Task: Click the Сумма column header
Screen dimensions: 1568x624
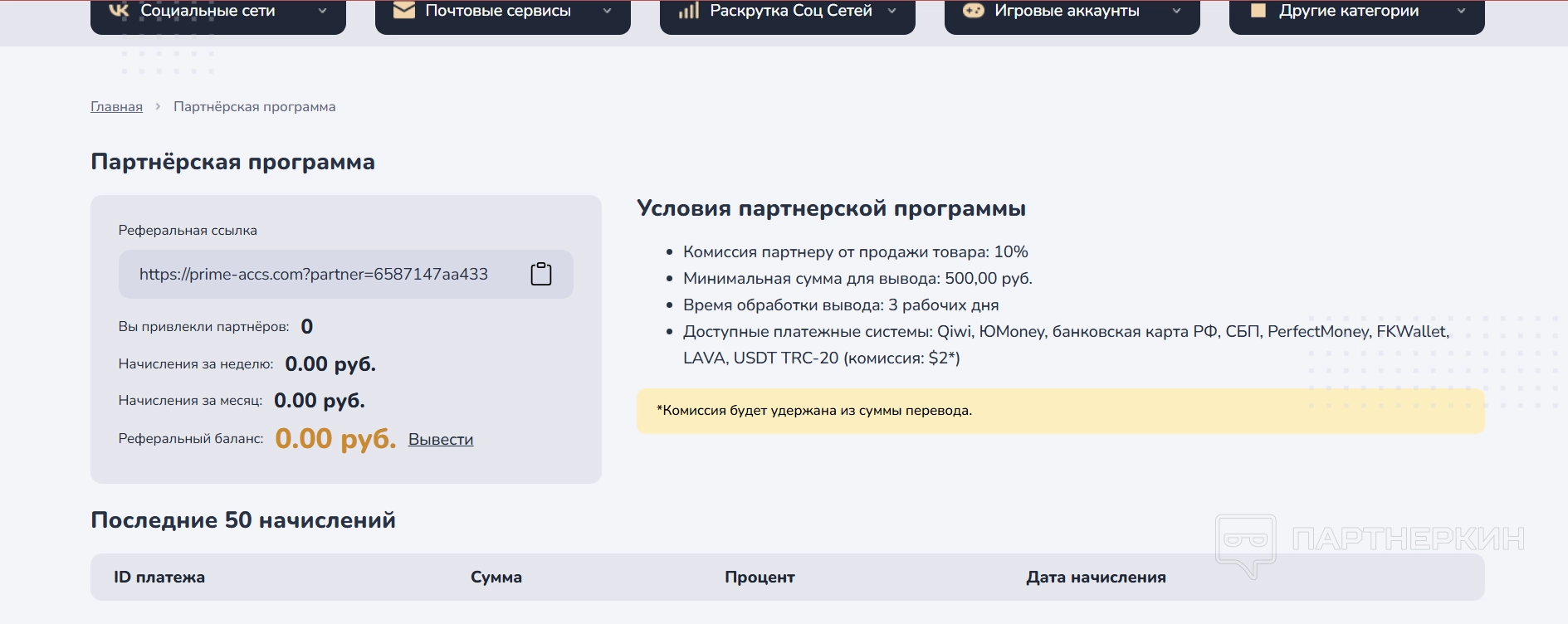Action: (x=496, y=577)
